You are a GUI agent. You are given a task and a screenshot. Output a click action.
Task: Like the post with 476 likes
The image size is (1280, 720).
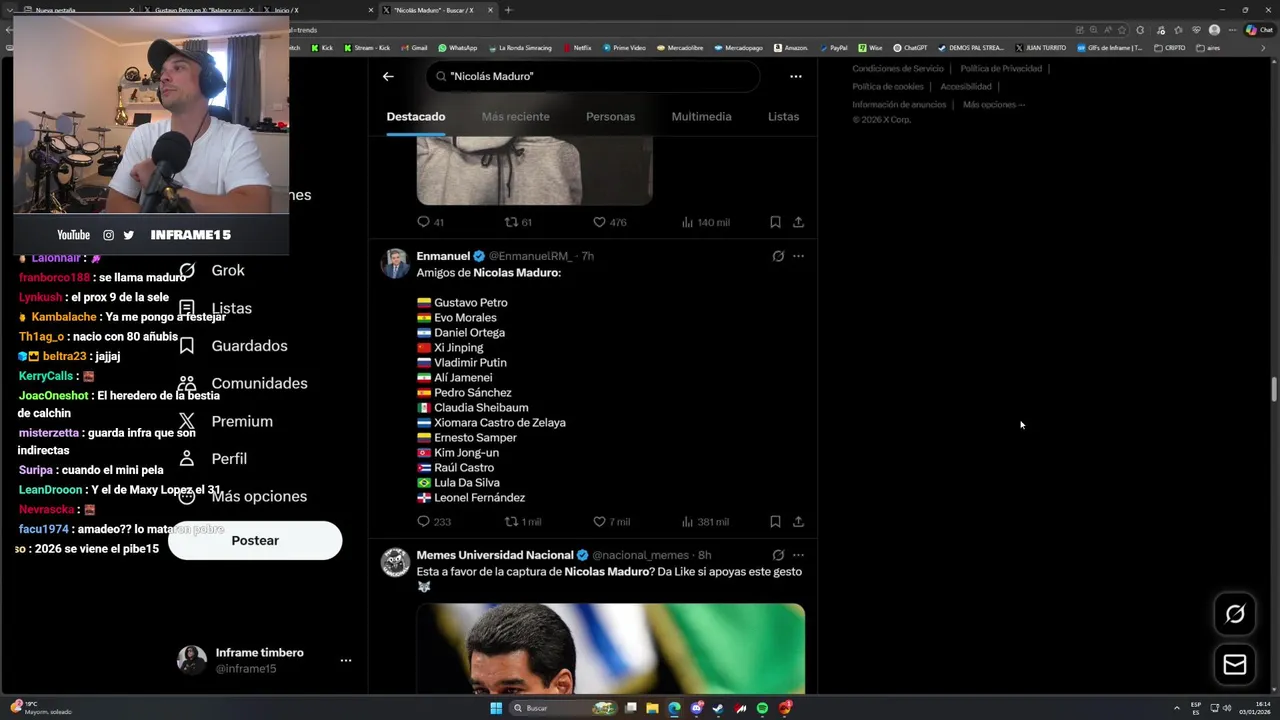(x=610, y=222)
